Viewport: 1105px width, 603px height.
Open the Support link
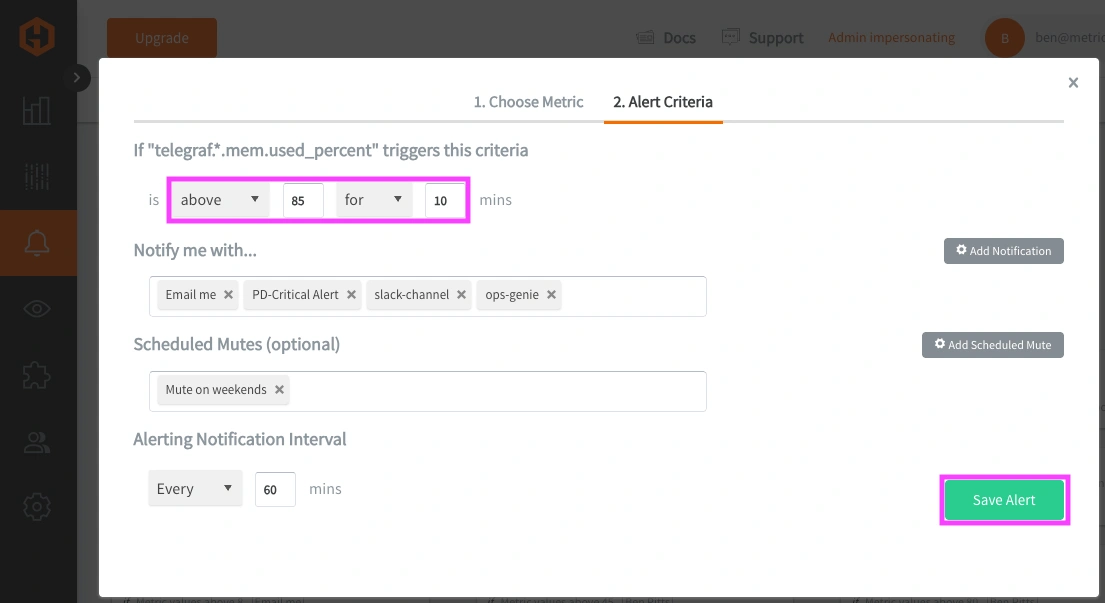tap(763, 38)
